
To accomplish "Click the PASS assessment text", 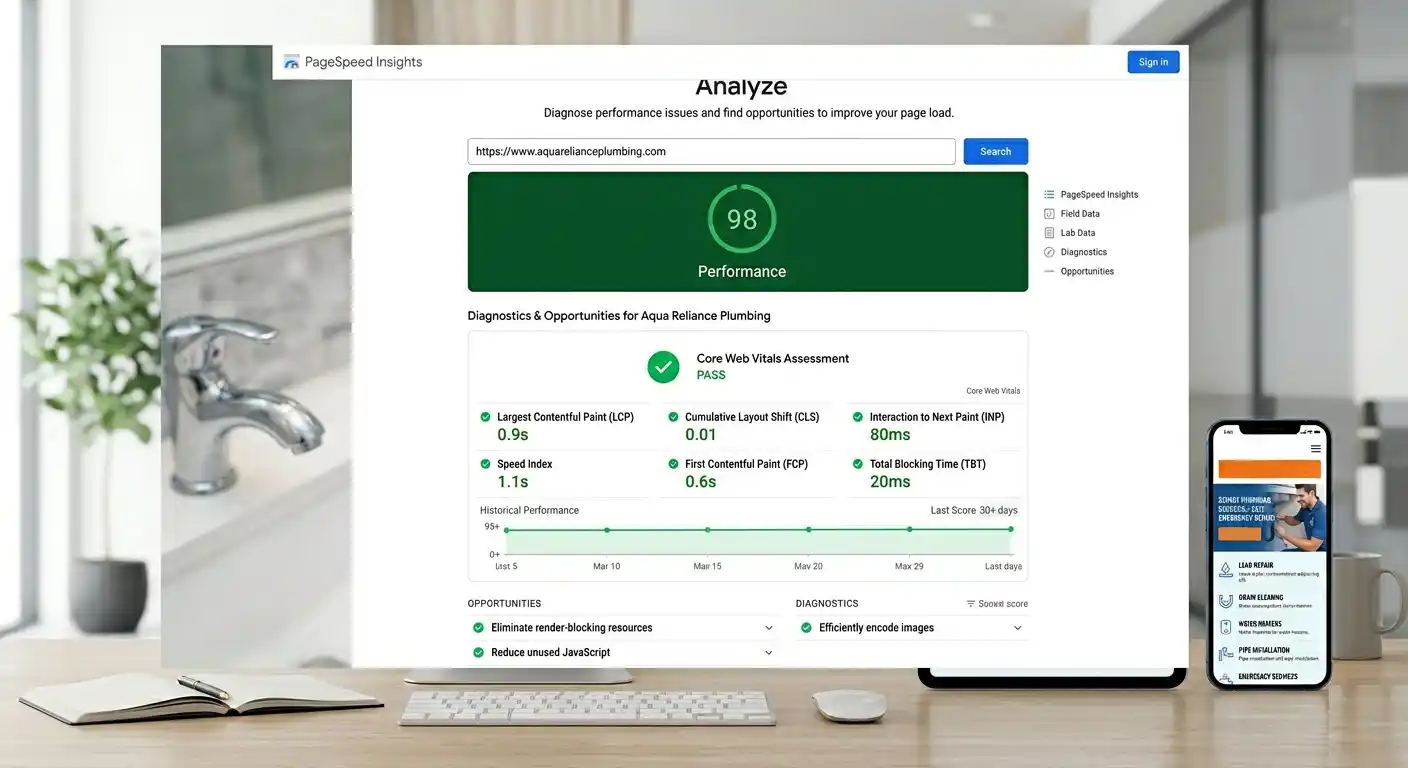I will [x=711, y=376].
